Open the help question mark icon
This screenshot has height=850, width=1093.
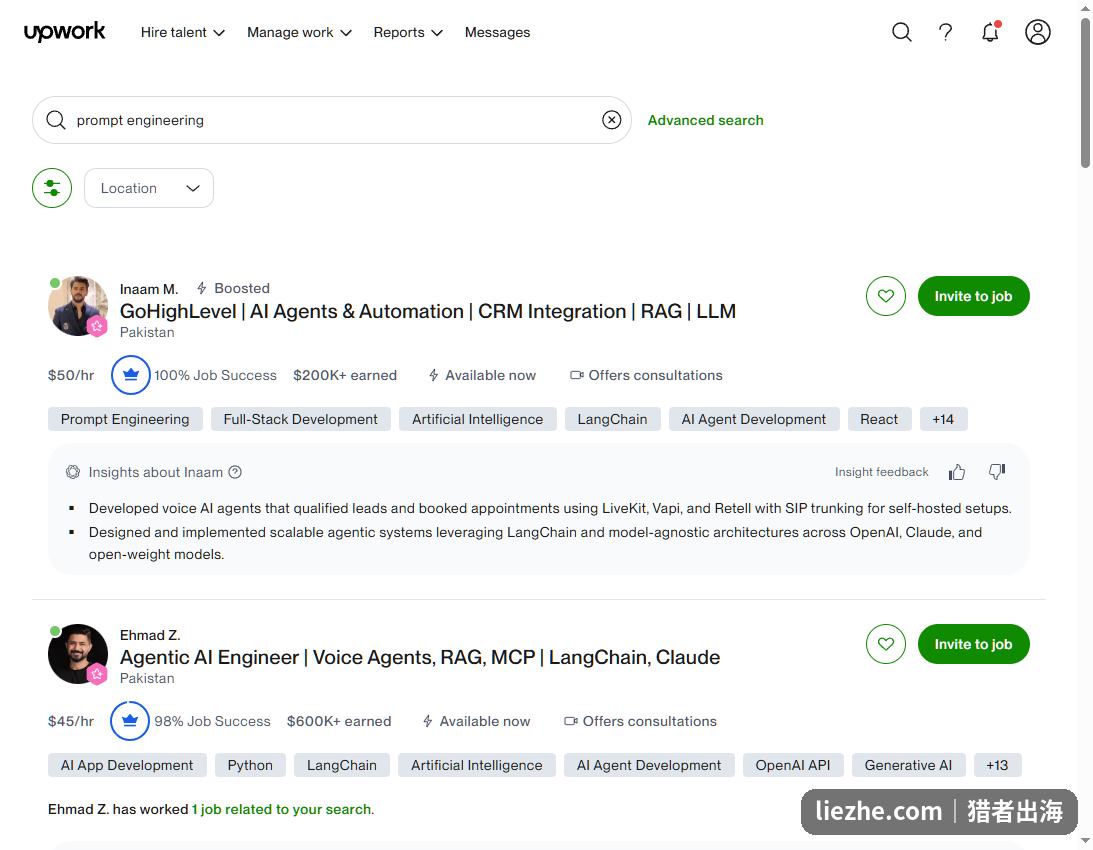tap(945, 32)
